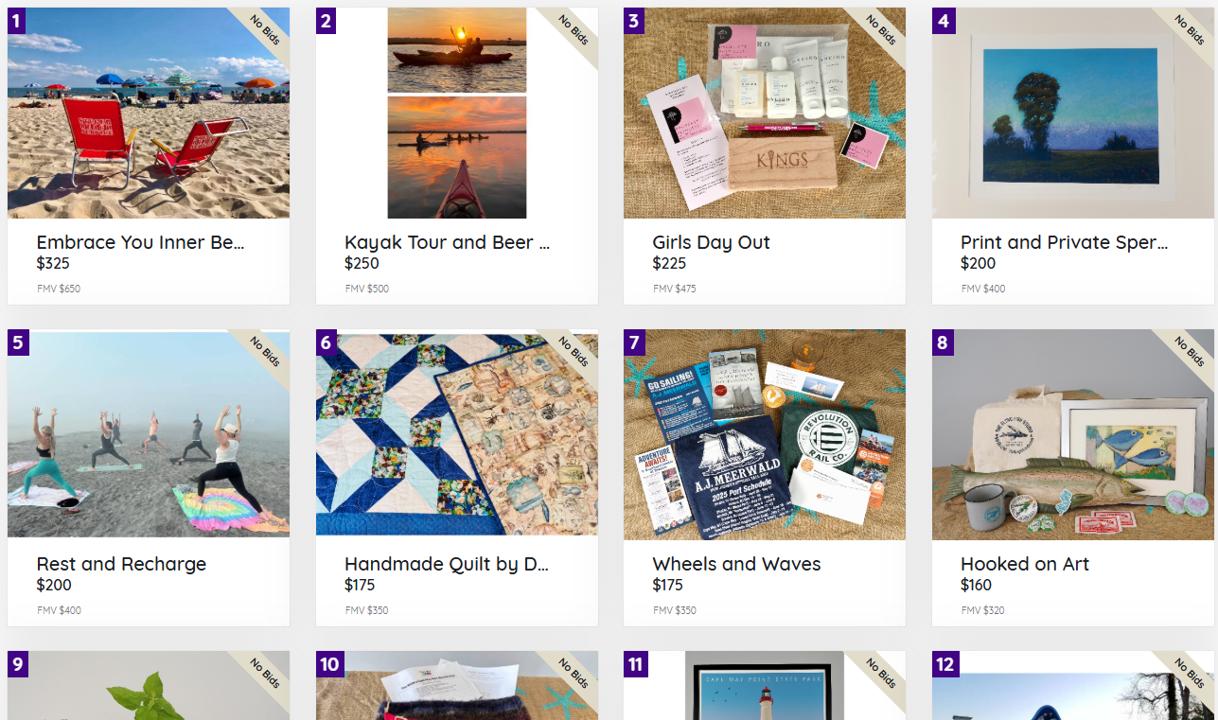Screen dimensions: 1218x720
Task: Click the Rest and Recharge title
Action: tap(121, 564)
